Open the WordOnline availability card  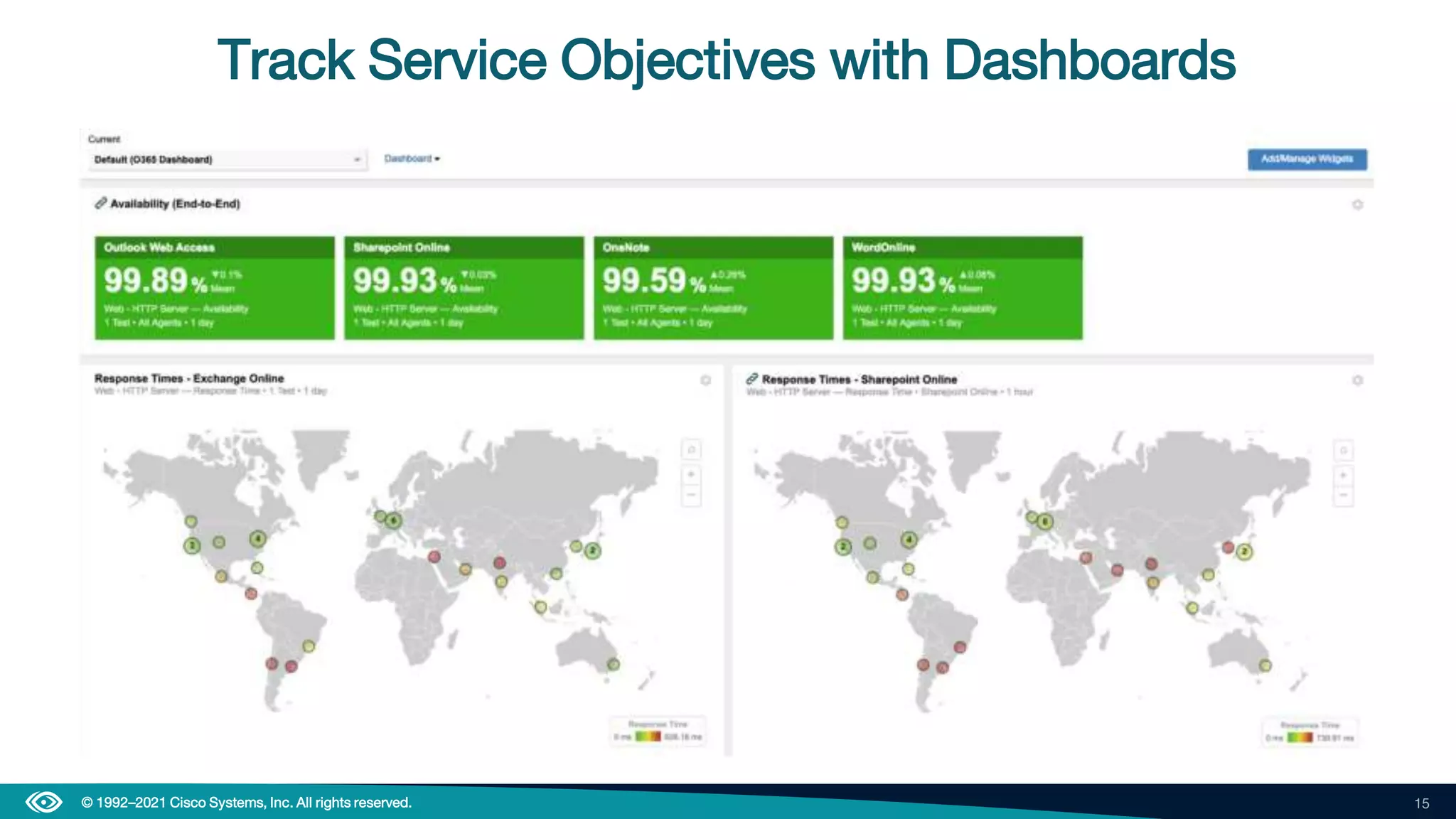click(x=963, y=288)
